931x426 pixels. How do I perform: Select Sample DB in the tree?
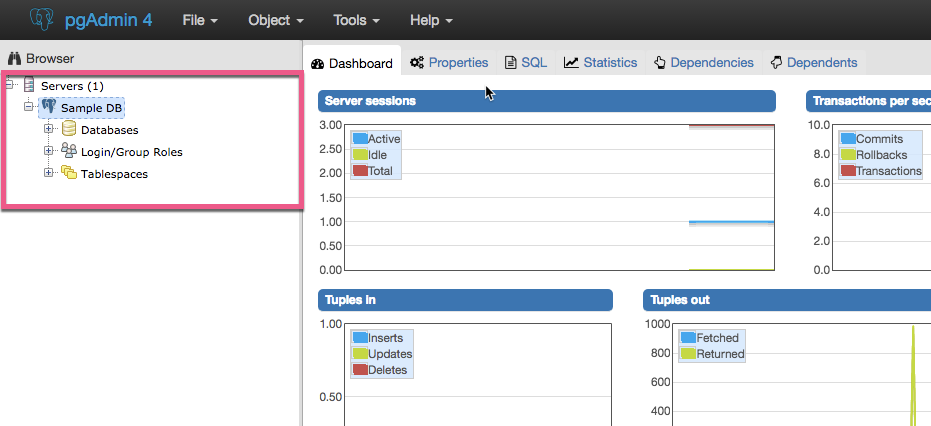coord(91,108)
